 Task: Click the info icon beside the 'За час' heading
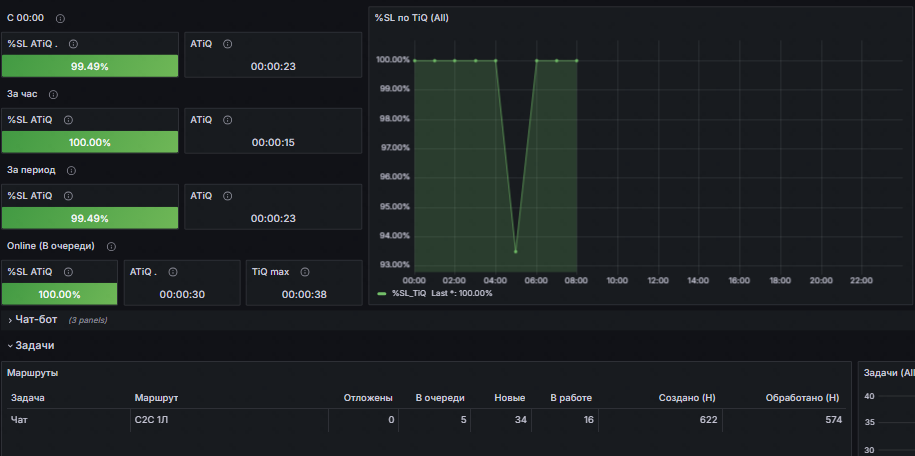53,95
